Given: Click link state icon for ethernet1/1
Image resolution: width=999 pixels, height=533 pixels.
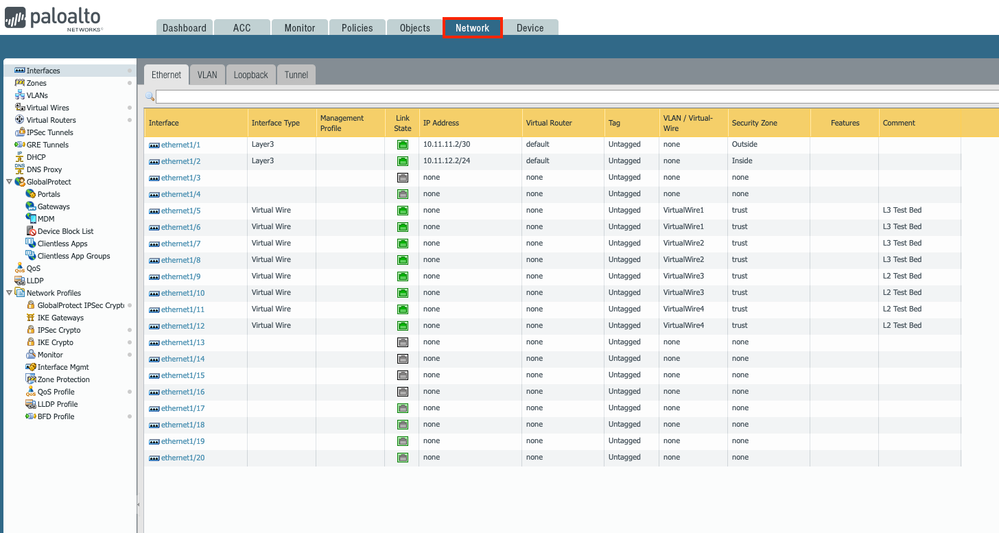Looking at the screenshot, I should (x=402, y=145).
